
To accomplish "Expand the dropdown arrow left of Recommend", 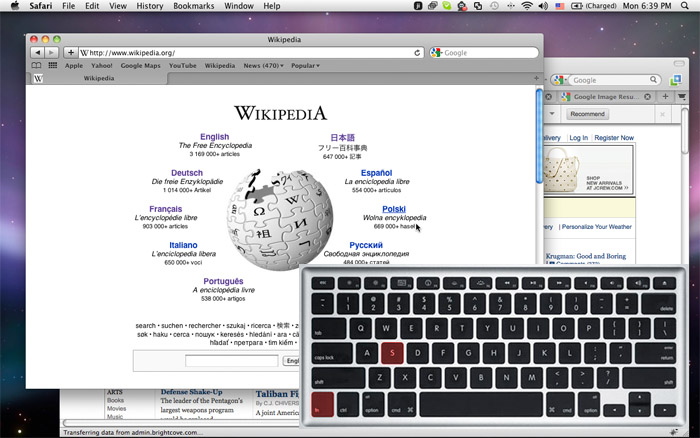I will (x=552, y=114).
